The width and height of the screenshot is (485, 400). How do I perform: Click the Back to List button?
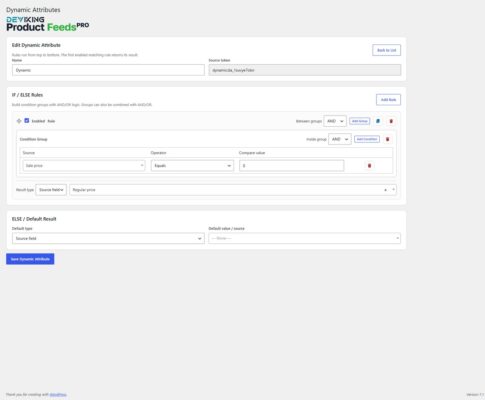point(387,50)
